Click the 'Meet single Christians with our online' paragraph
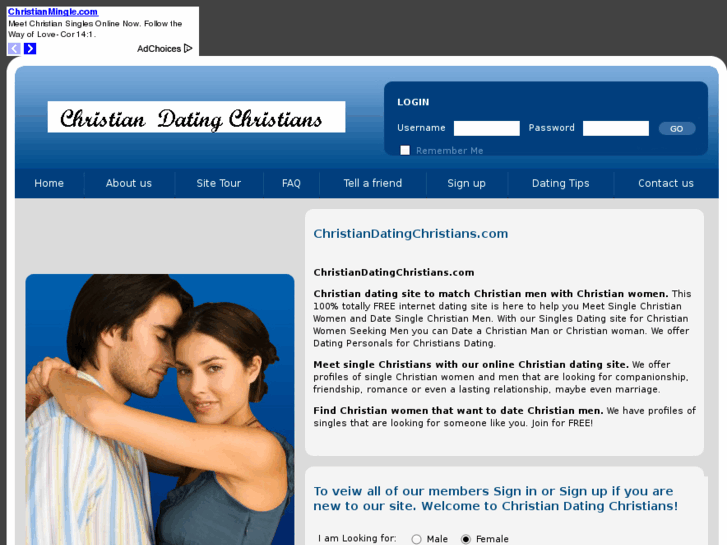The width and height of the screenshot is (727, 545). coord(501,377)
